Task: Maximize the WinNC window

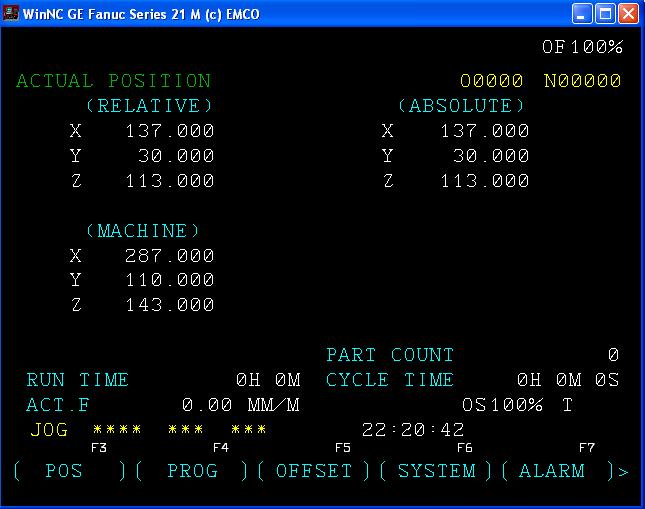Action: coord(605,14)
